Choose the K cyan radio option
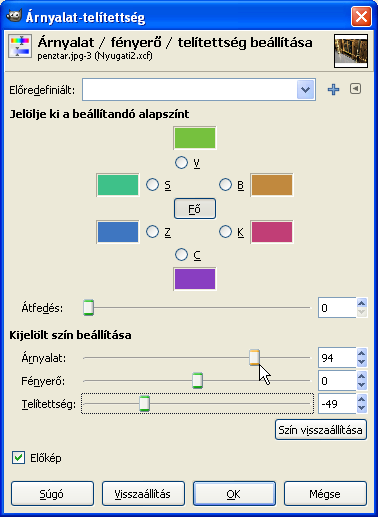 click(x=225, y=231)
